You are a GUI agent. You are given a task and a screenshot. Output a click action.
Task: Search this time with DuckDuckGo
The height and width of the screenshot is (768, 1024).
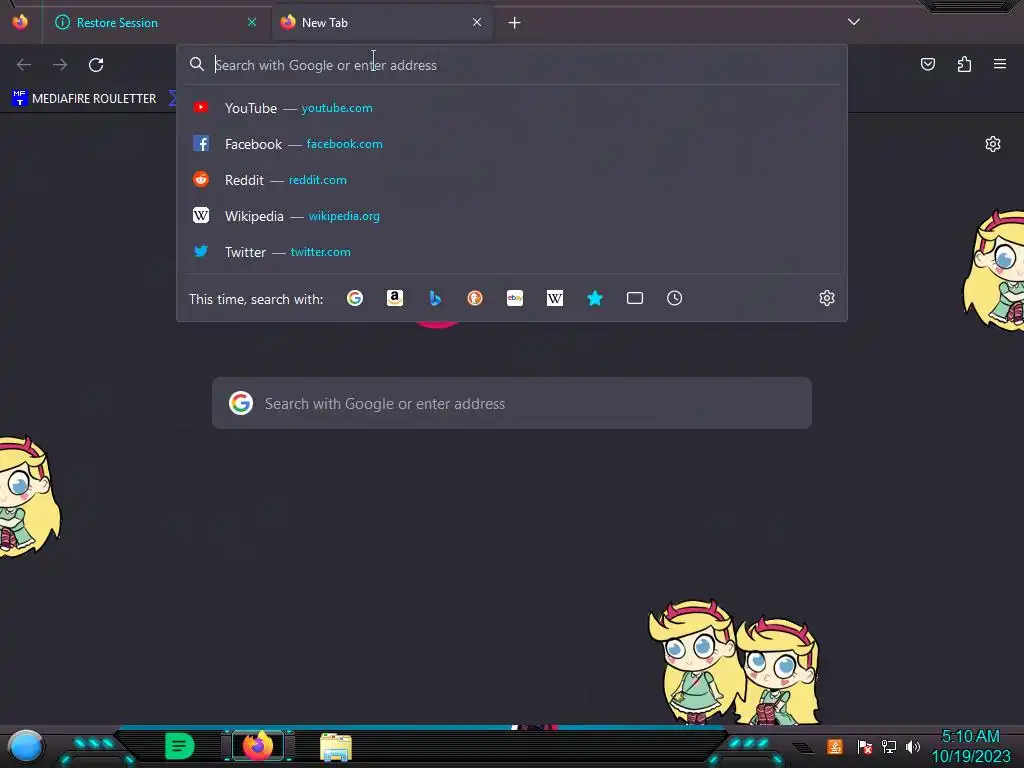click(475, 298)
